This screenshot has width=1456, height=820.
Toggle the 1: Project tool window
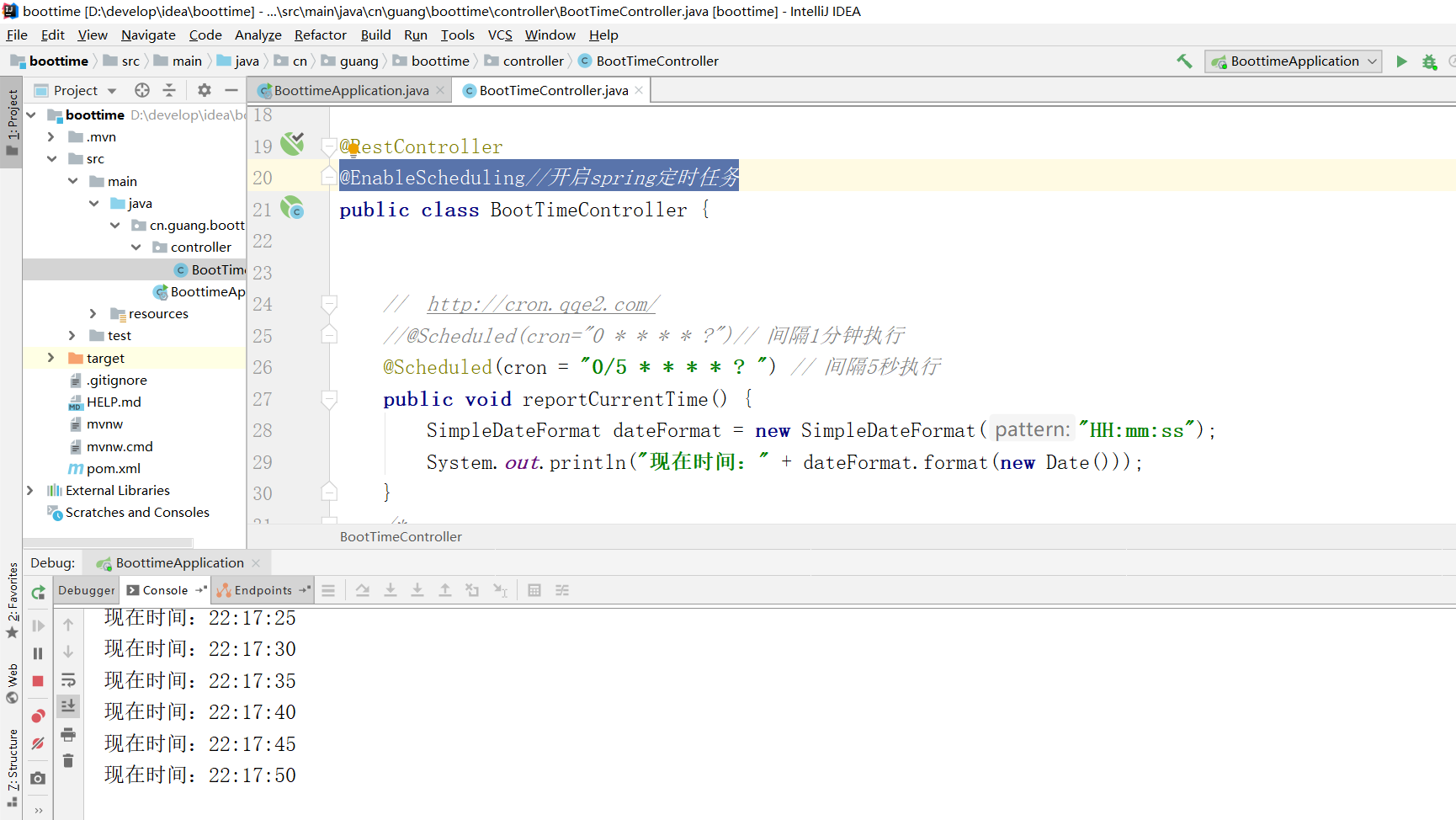pos(12,124)
